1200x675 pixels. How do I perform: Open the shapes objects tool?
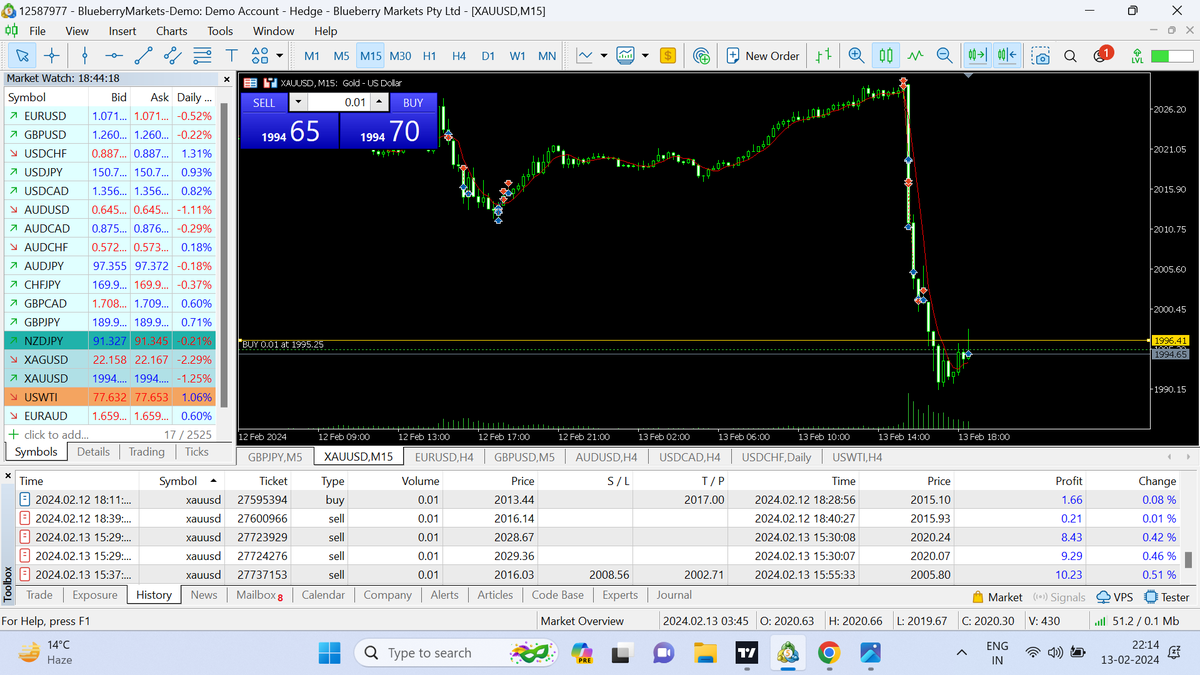tap(259, 56)
